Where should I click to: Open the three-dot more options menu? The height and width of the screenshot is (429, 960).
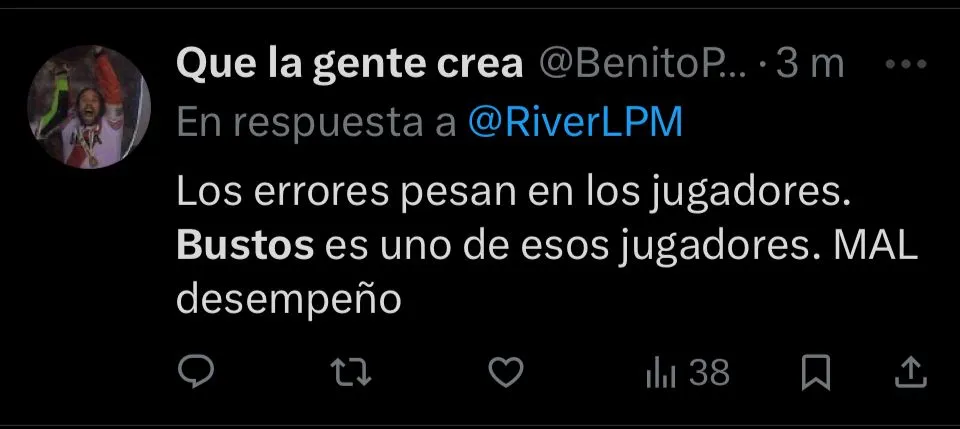(906, 64)
